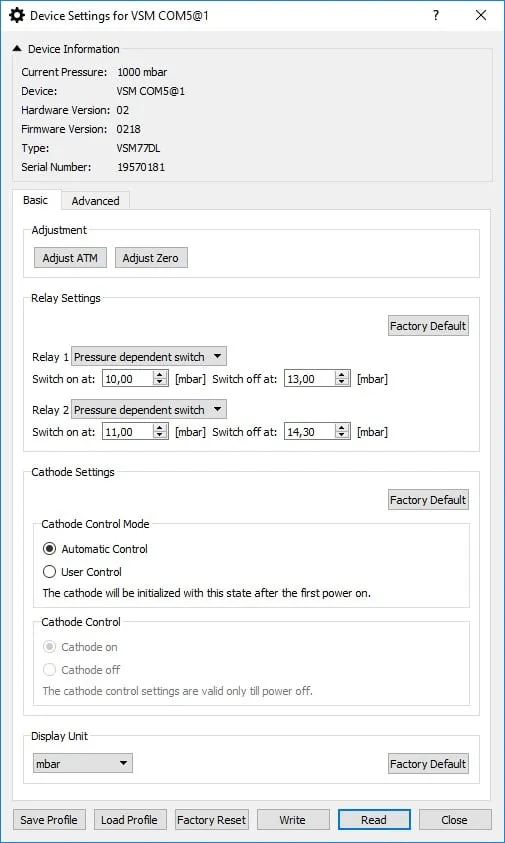The height and width of the screenshot is (843, 505).
Task: Select the Cathode off radio button
Action: click(49, 670)
